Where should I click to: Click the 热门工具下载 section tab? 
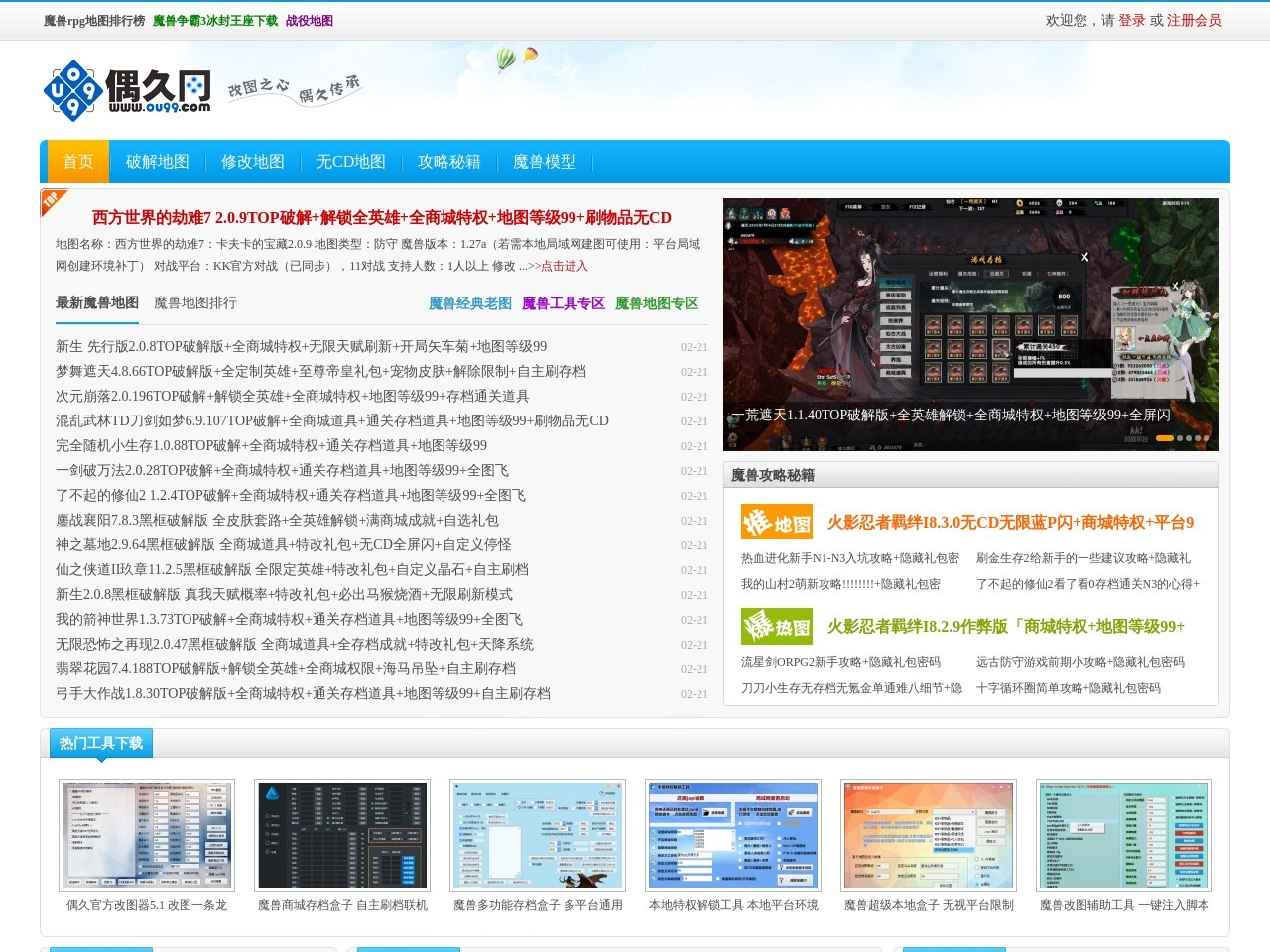(x=101, y=743)
